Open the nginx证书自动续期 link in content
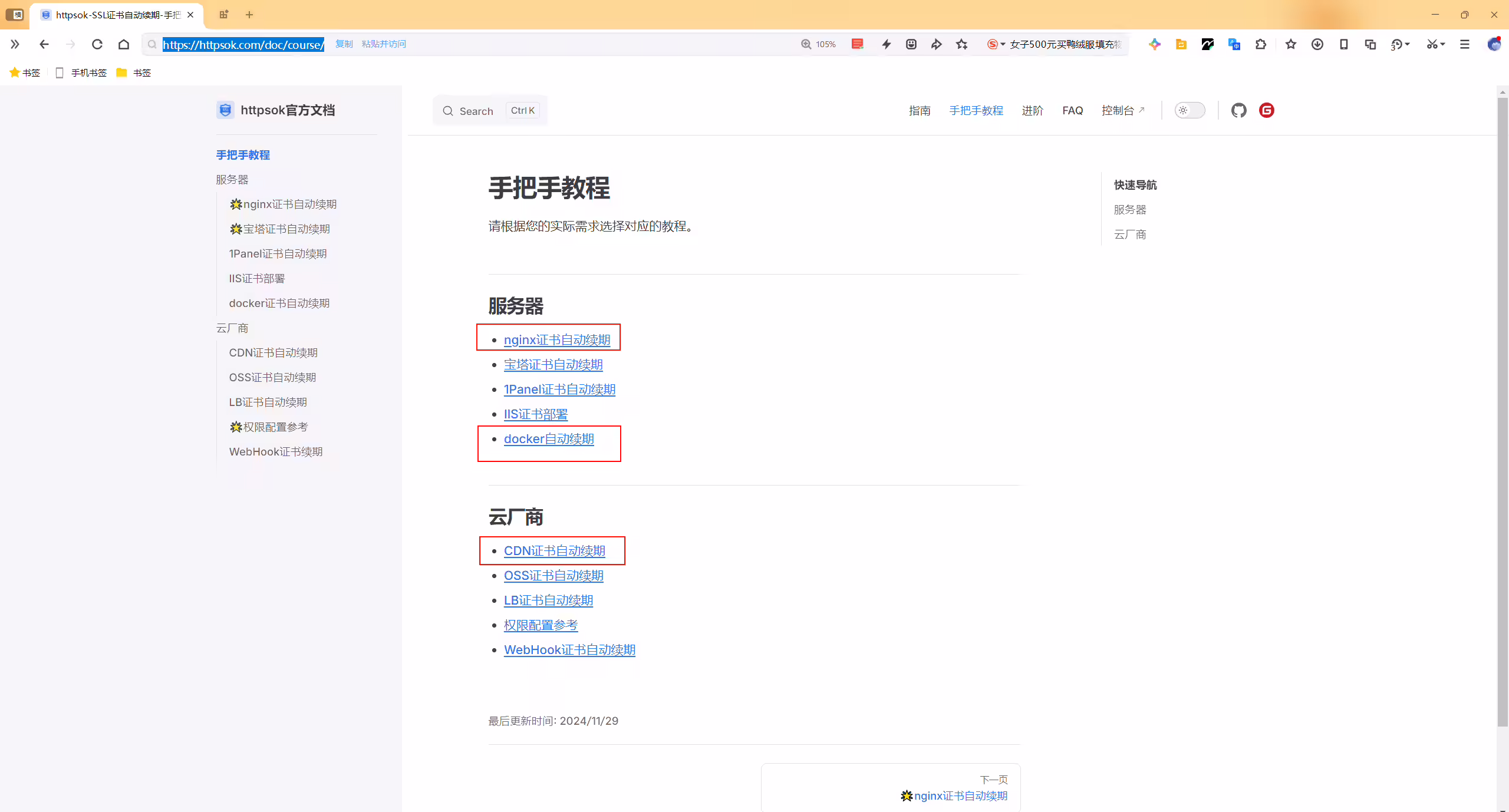The image size is (1509, 812). point(557,340)
